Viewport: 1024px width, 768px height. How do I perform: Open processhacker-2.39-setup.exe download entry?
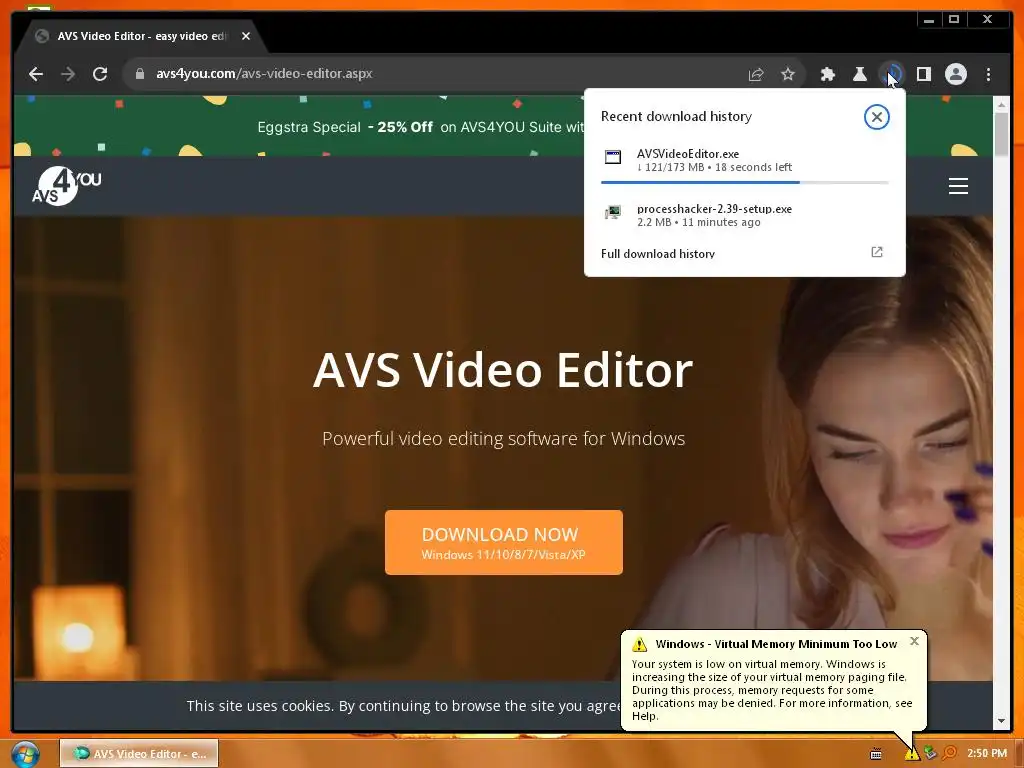(x=744, y=215)
